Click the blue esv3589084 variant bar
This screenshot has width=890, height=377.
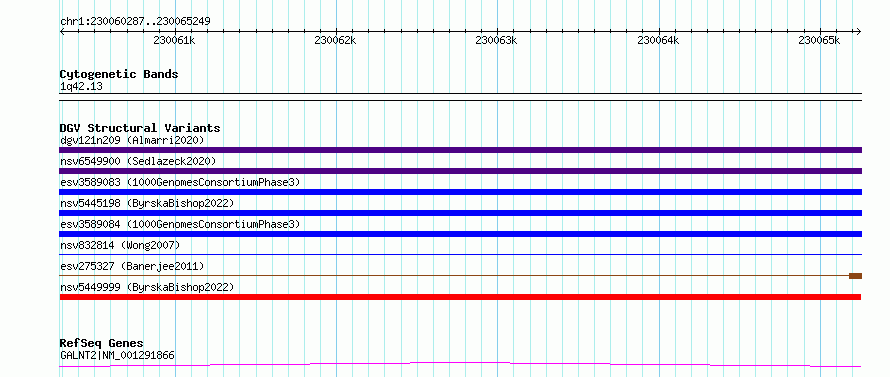[x=461, y=234]
